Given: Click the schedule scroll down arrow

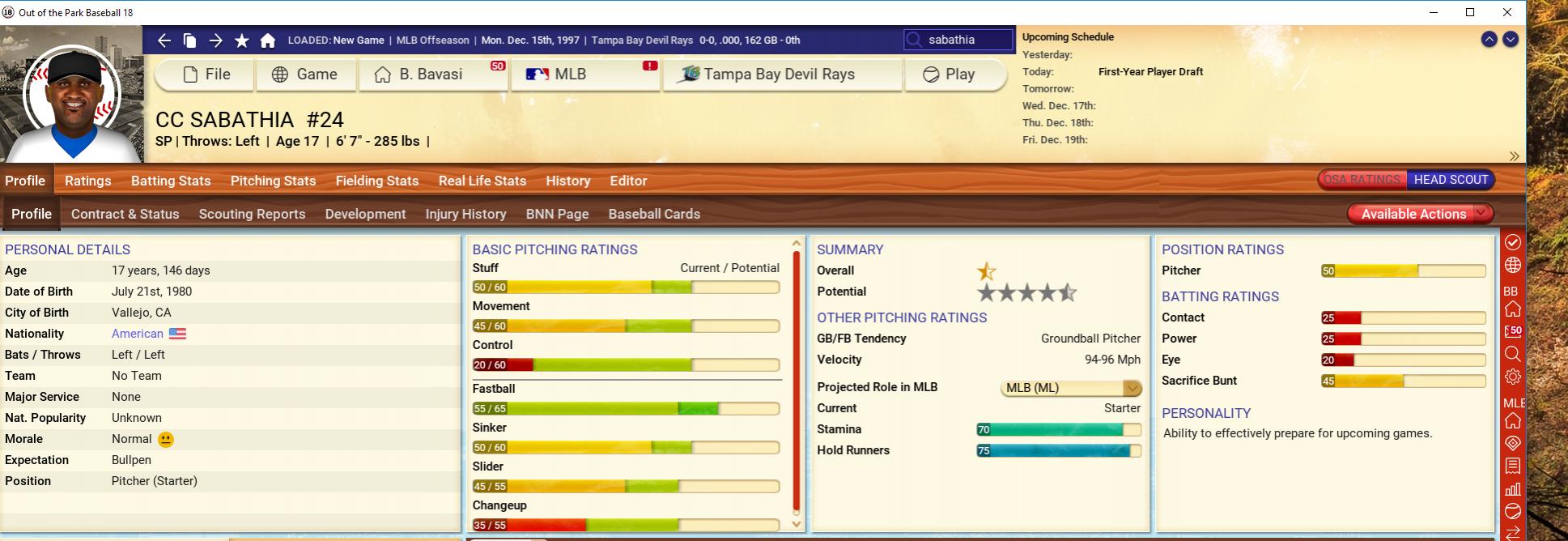Looking at the screenshot, I should coord(1511,40).
